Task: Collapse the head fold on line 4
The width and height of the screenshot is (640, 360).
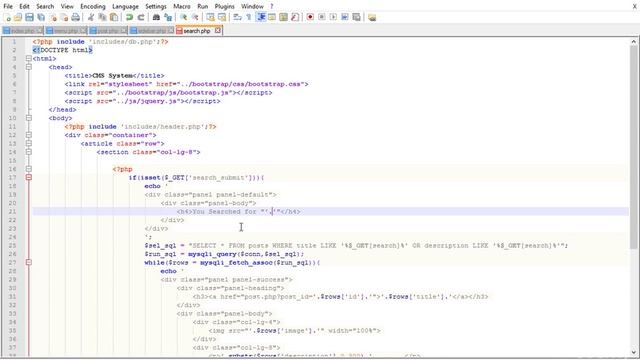Action: coord(29,67)
